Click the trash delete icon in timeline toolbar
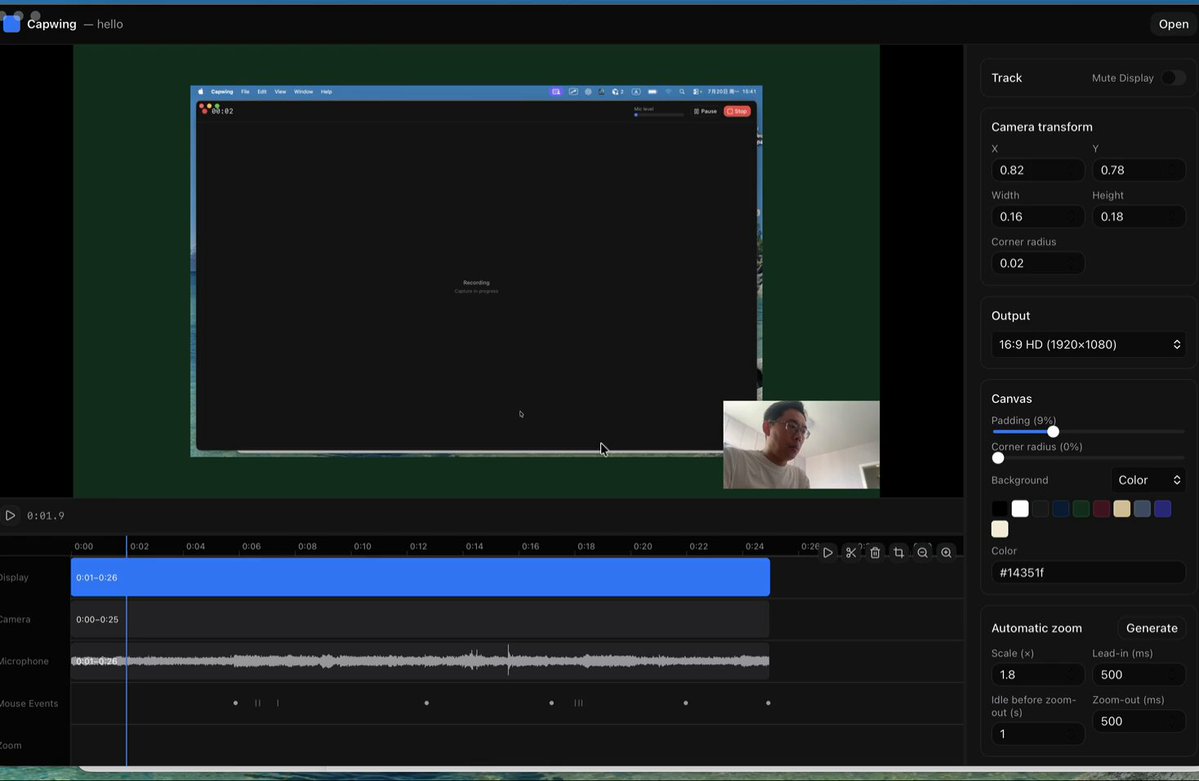1199x781 pixels. (875, 552)
